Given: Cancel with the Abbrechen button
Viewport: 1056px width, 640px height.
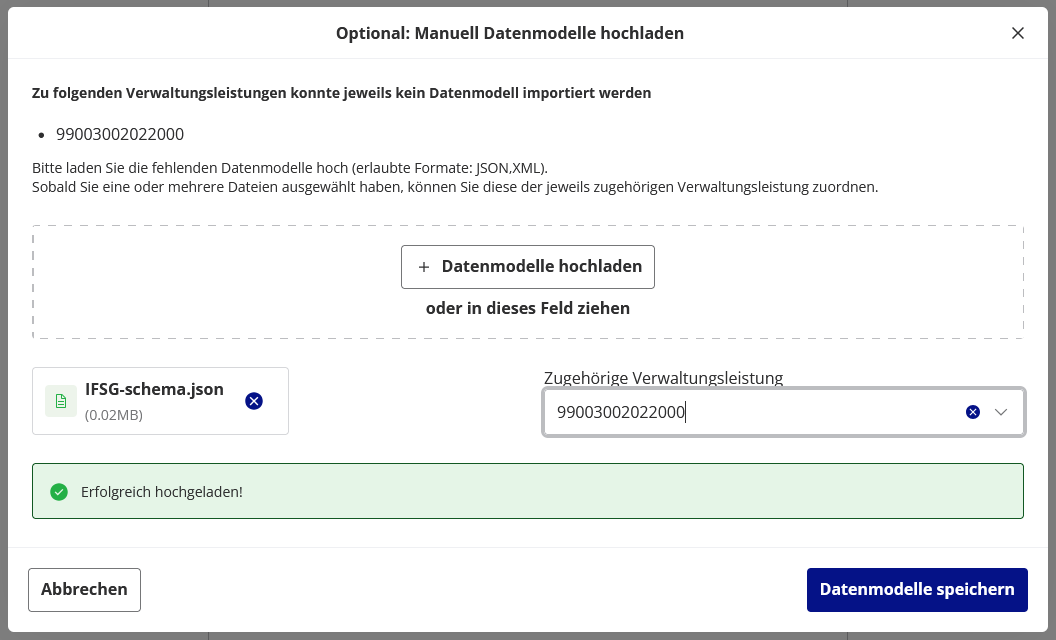Looking at the screenshot, I should [x=84, y=589].
